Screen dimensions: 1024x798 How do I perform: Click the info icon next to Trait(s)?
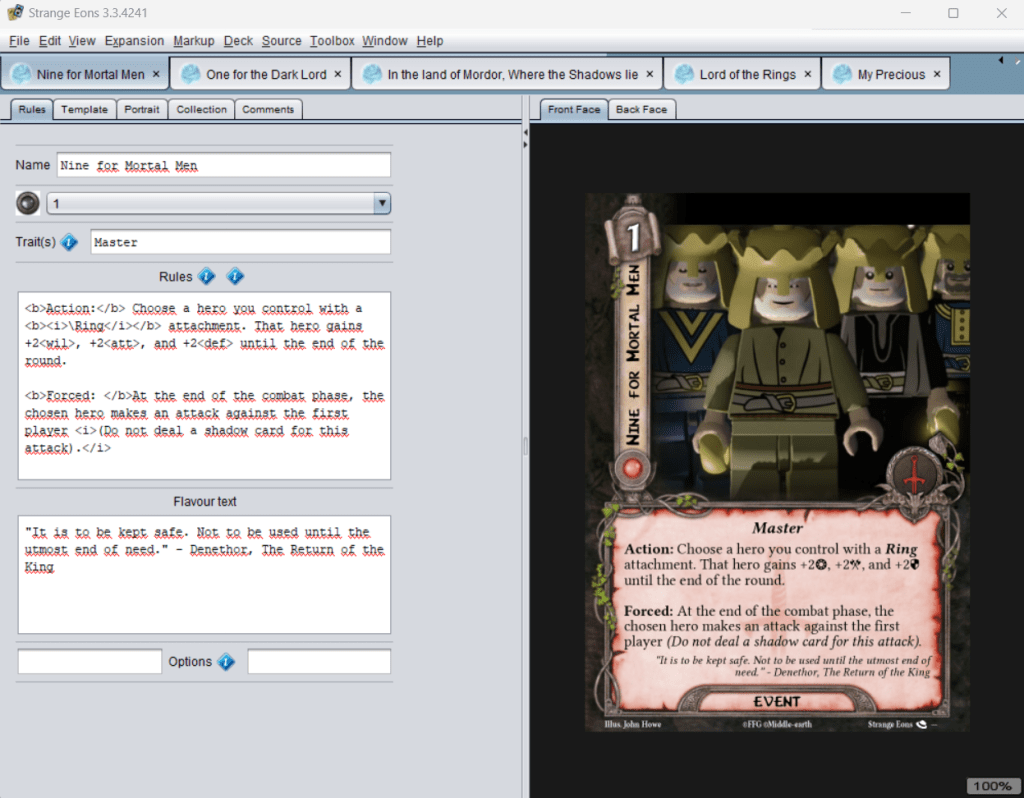coord(69,242)
